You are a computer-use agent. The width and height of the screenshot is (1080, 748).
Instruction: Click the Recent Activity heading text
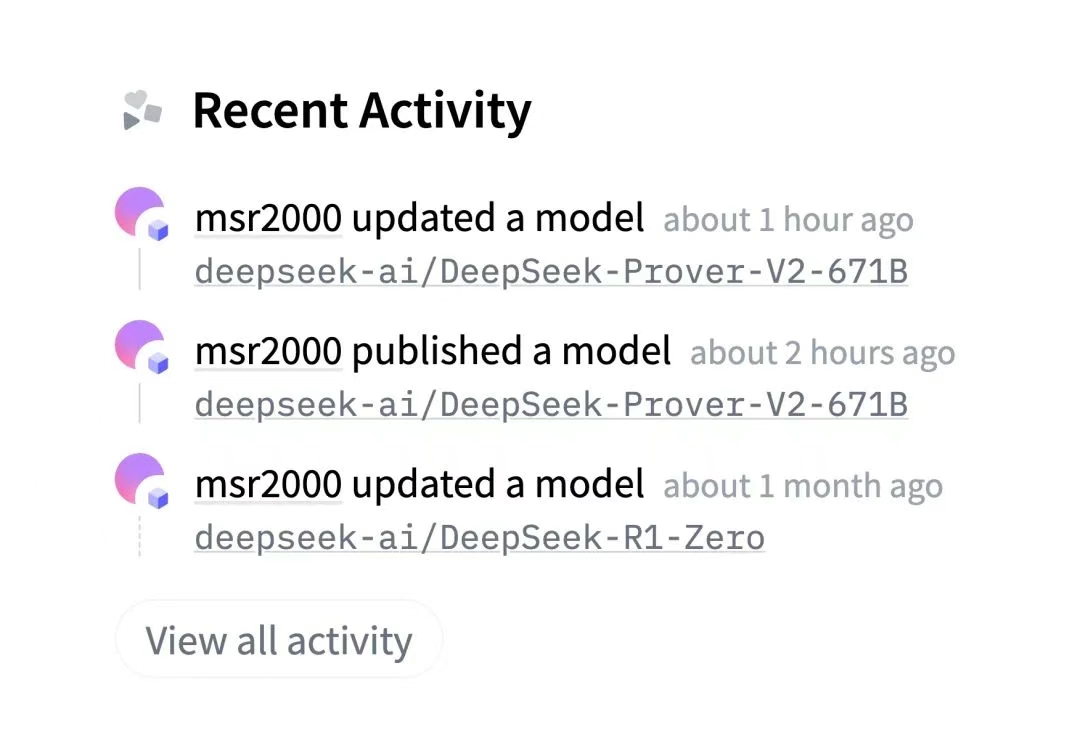362,111
